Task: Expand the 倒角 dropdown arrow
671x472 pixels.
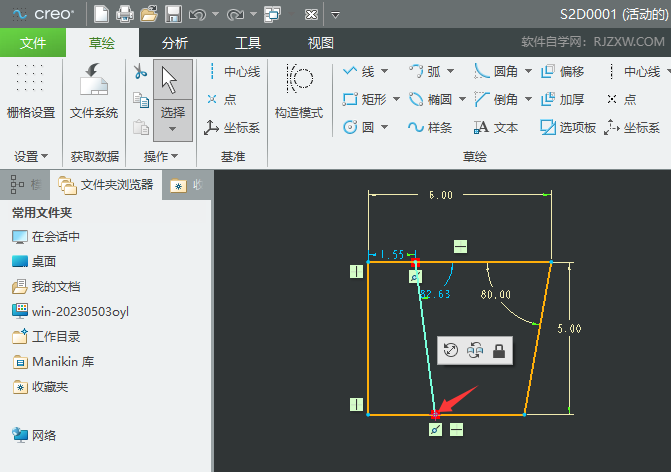Action: [x=528, y=99]
